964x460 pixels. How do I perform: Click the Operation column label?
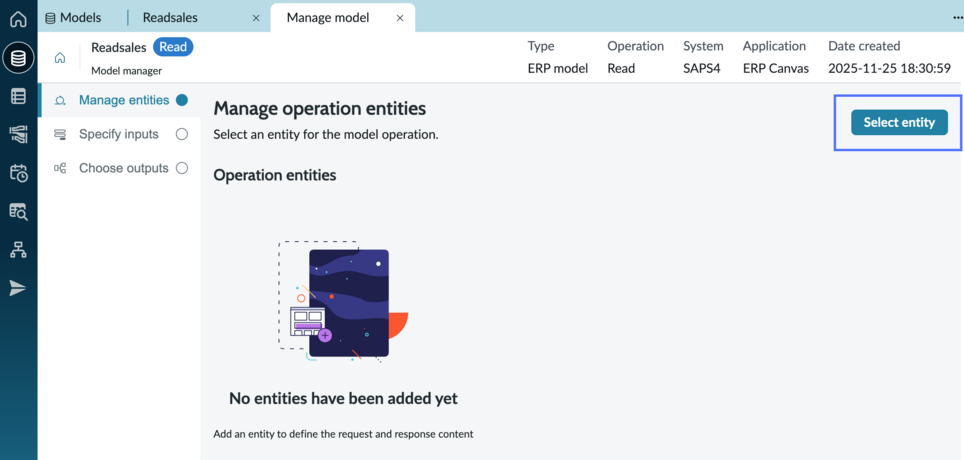(636, 46)
